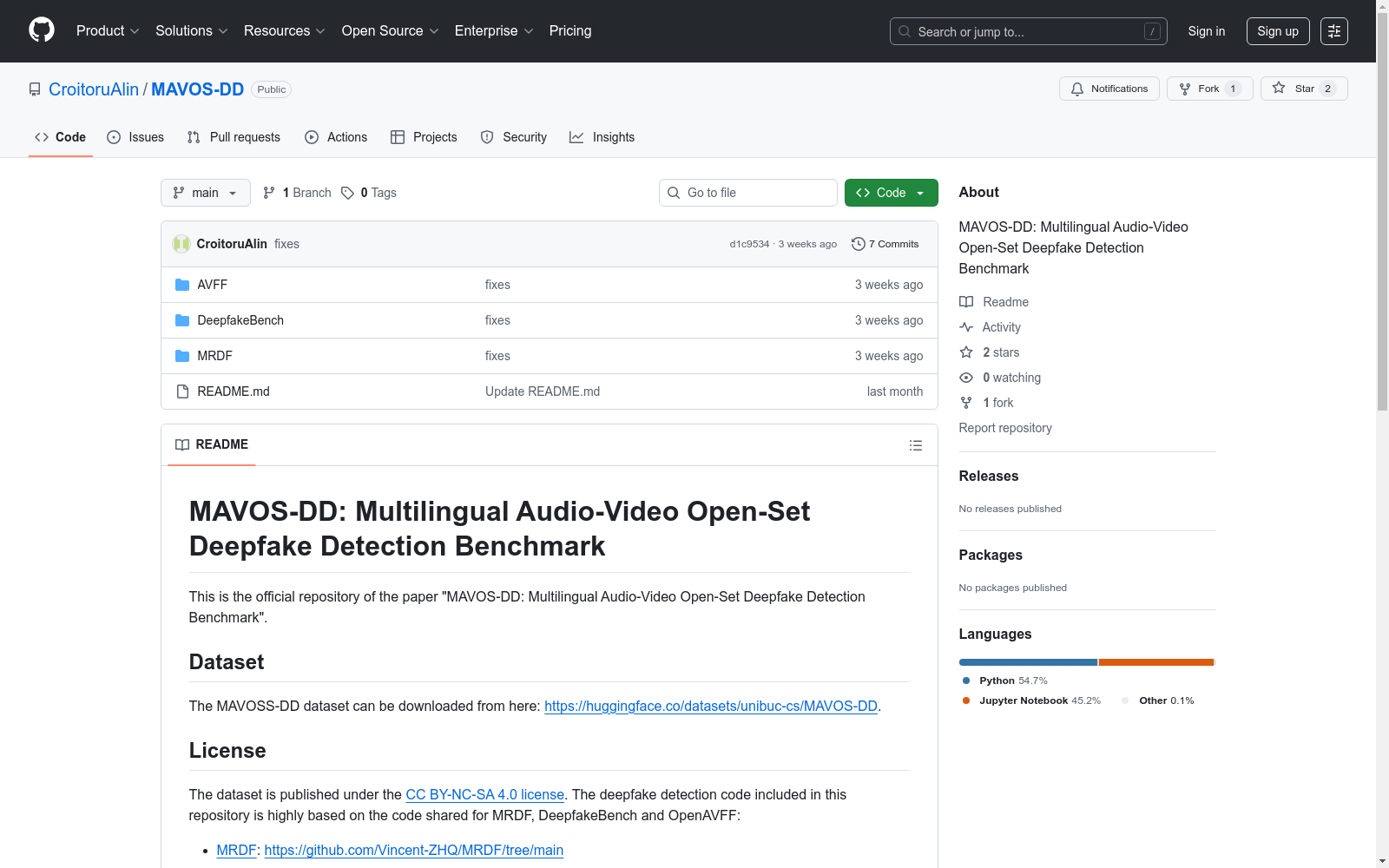Switch to the Insights tab
This screenshot has width=1389, height=868.
(602, 137)
